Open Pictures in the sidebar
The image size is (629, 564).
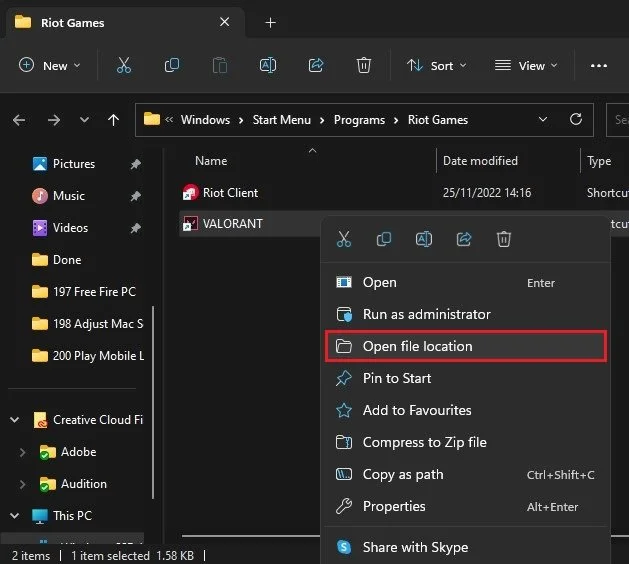point(74,164)
